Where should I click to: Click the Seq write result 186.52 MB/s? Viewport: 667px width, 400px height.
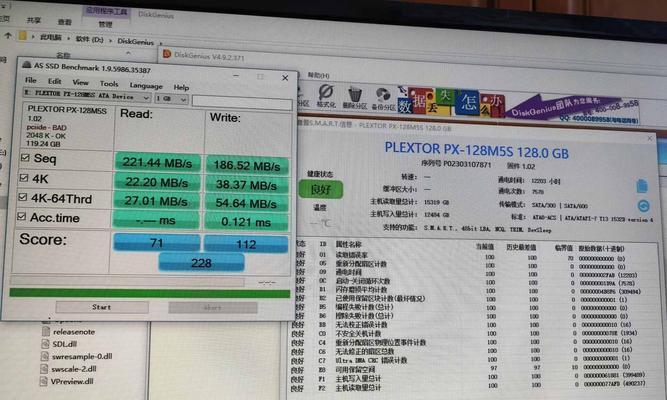tap(247, 165)
